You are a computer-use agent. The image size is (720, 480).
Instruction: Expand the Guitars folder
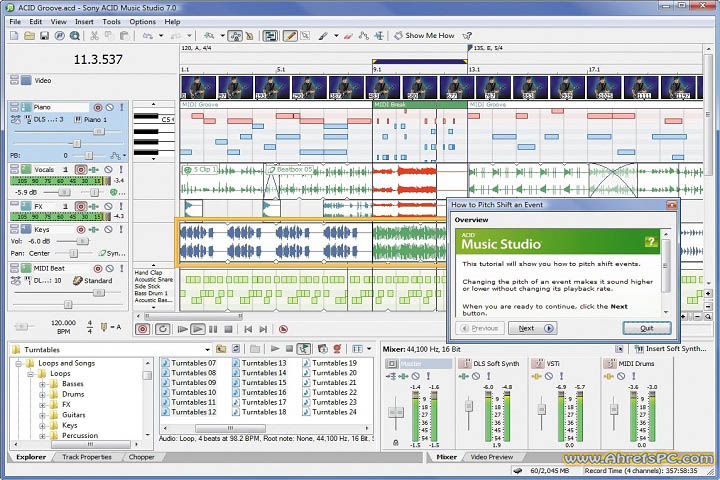[x=42, y=415]
